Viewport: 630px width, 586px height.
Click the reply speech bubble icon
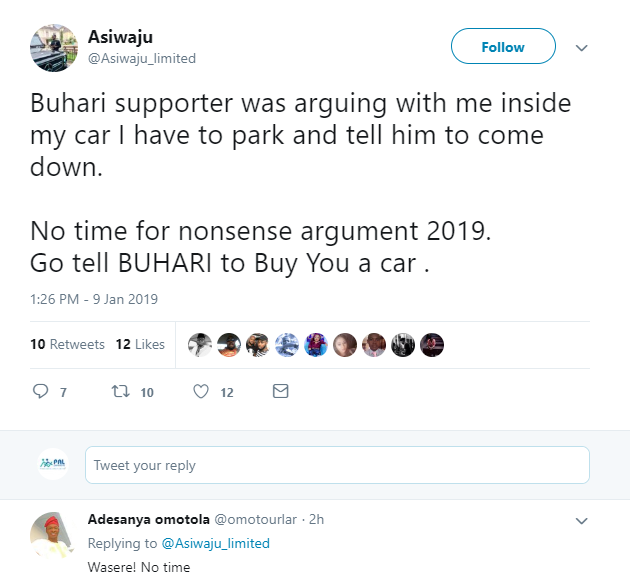tap(41, 391)
